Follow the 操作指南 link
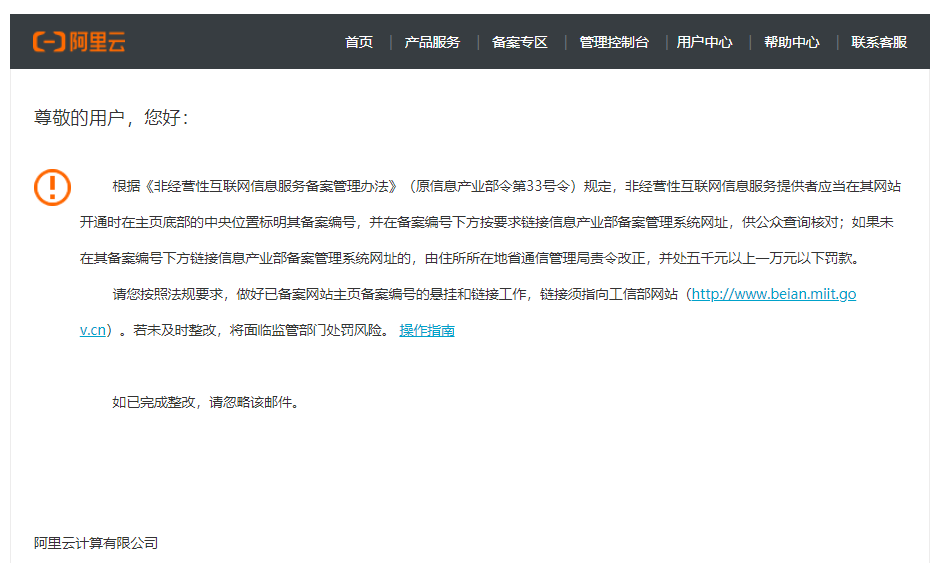This screenshot has width=947, height=563. pyautogui.click(x=427, y=330)
